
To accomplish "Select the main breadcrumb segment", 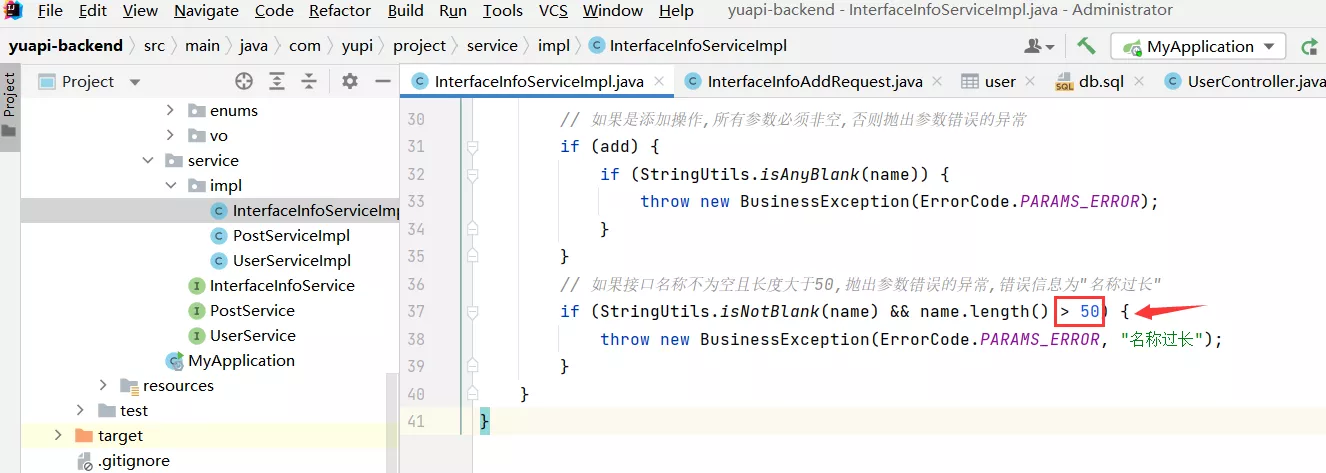I will pos(202,46).
